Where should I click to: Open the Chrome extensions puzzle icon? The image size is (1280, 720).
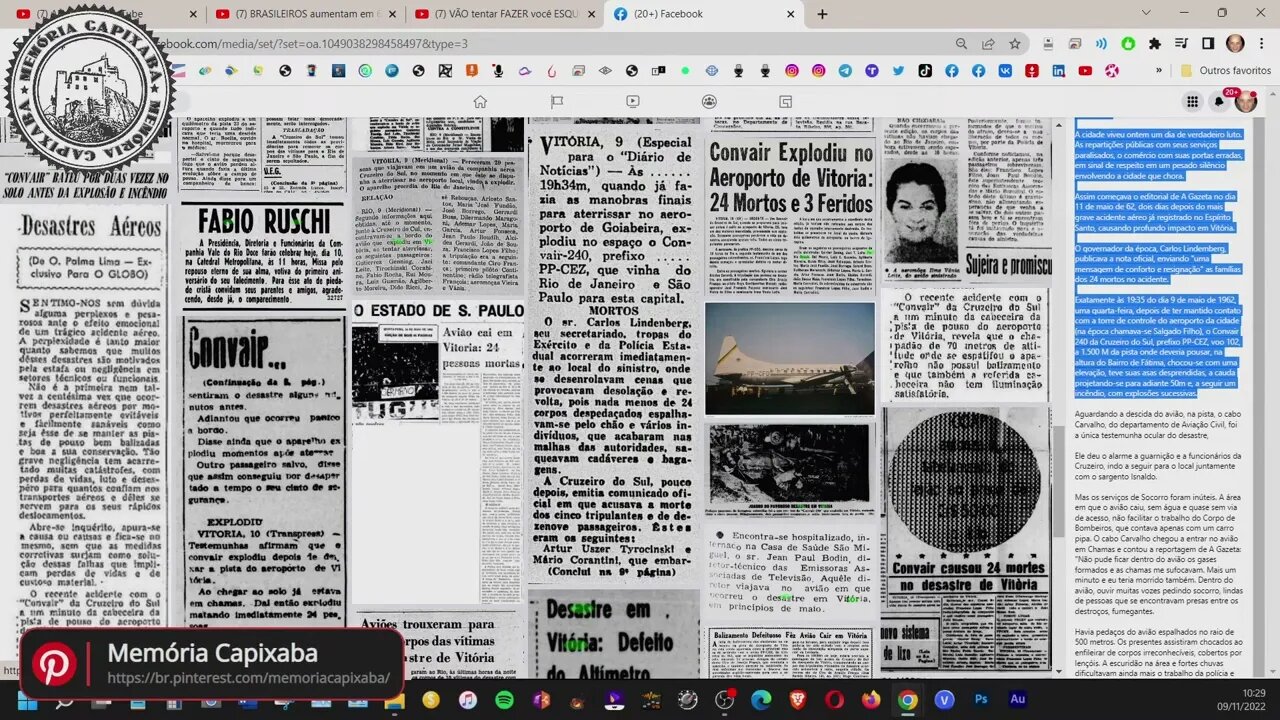1155,44
